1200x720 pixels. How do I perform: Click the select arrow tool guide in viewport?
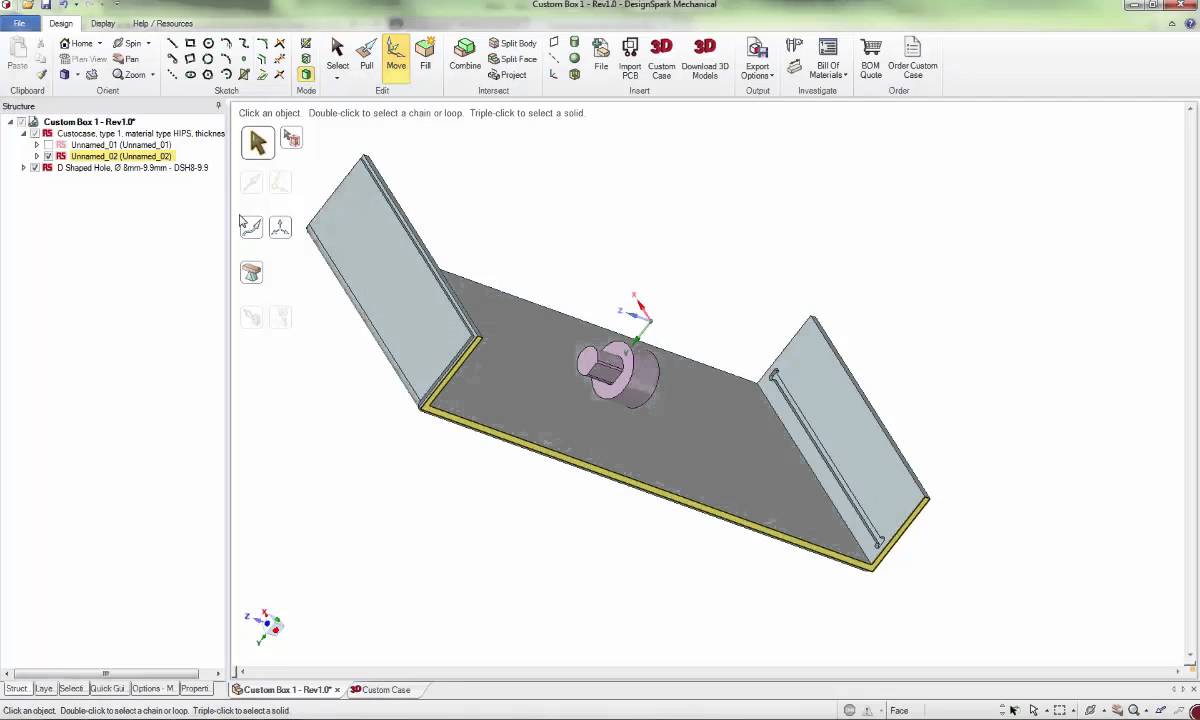[257, 143]
